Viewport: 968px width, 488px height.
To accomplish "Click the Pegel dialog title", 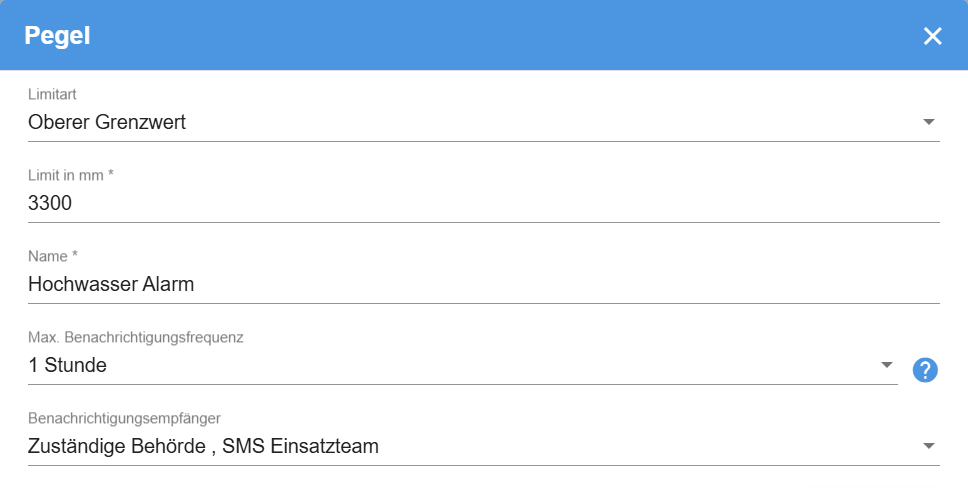I will tap(57, 36).
